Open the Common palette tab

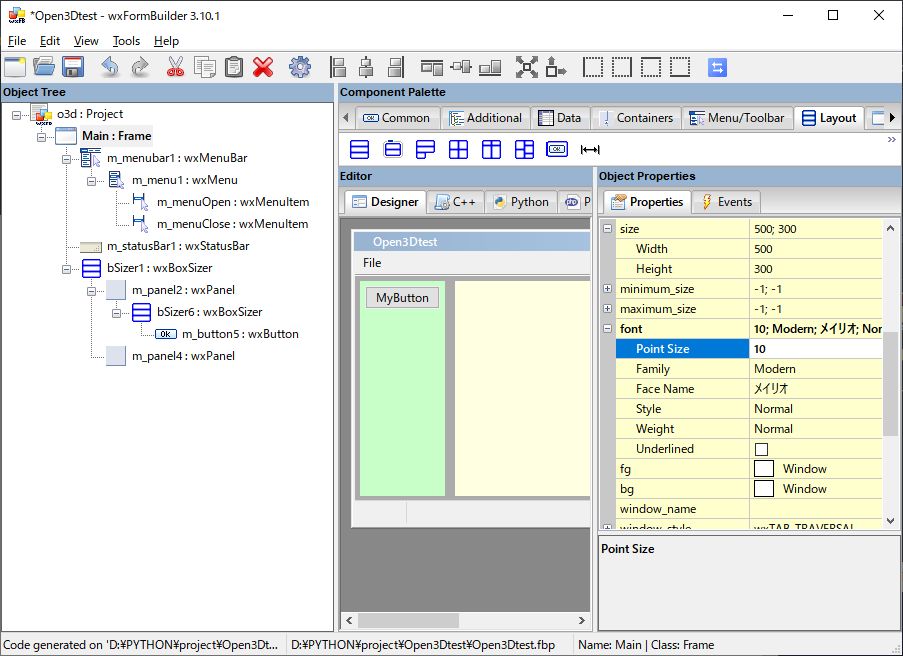coord(397,118)
